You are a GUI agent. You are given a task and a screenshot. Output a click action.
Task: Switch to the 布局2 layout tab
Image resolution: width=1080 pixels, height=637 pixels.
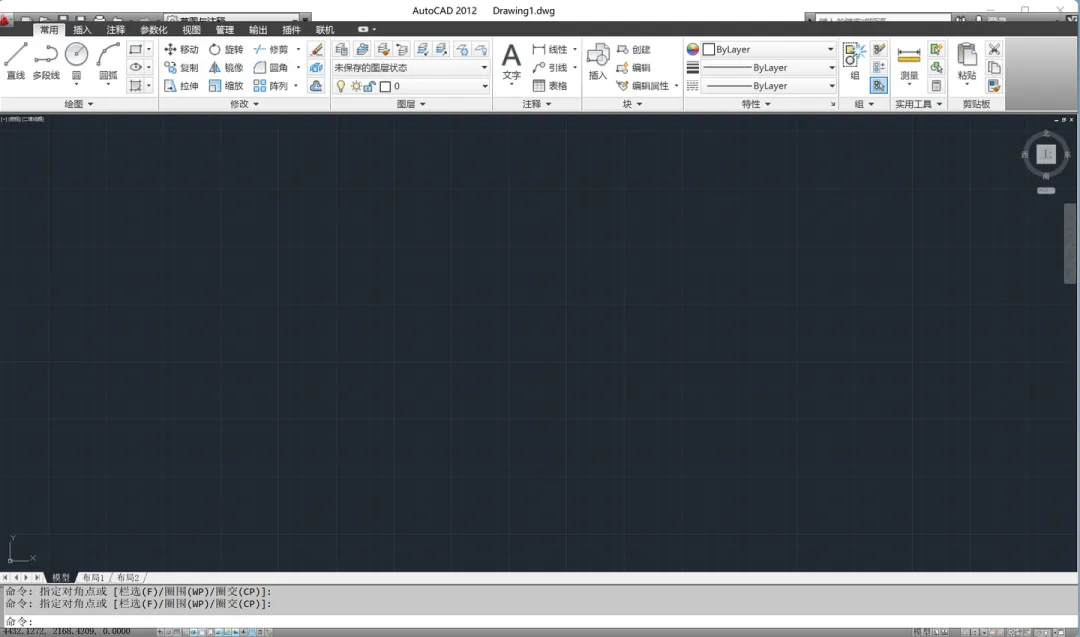(x=127, y=578)
